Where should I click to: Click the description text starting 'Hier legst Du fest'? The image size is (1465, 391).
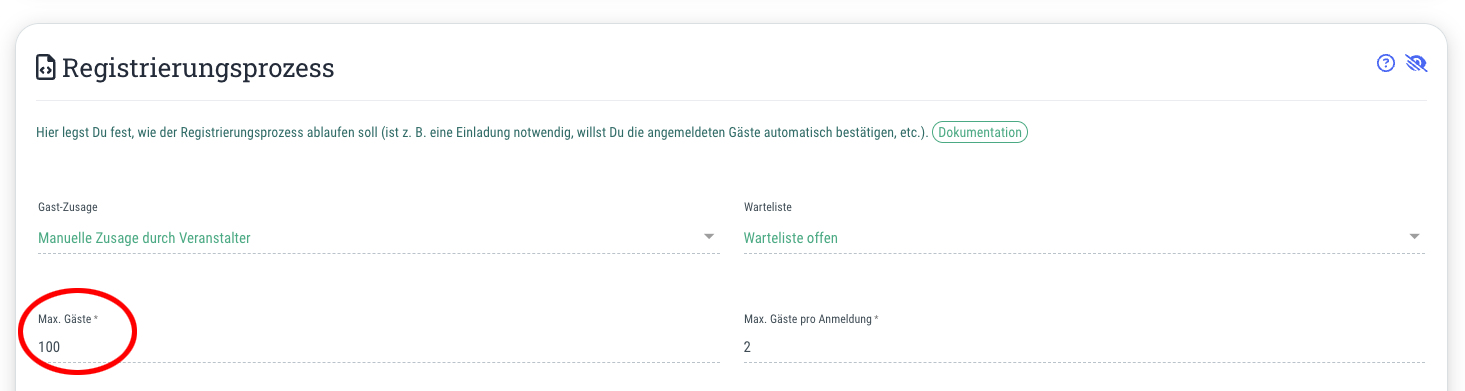[481, 132]
